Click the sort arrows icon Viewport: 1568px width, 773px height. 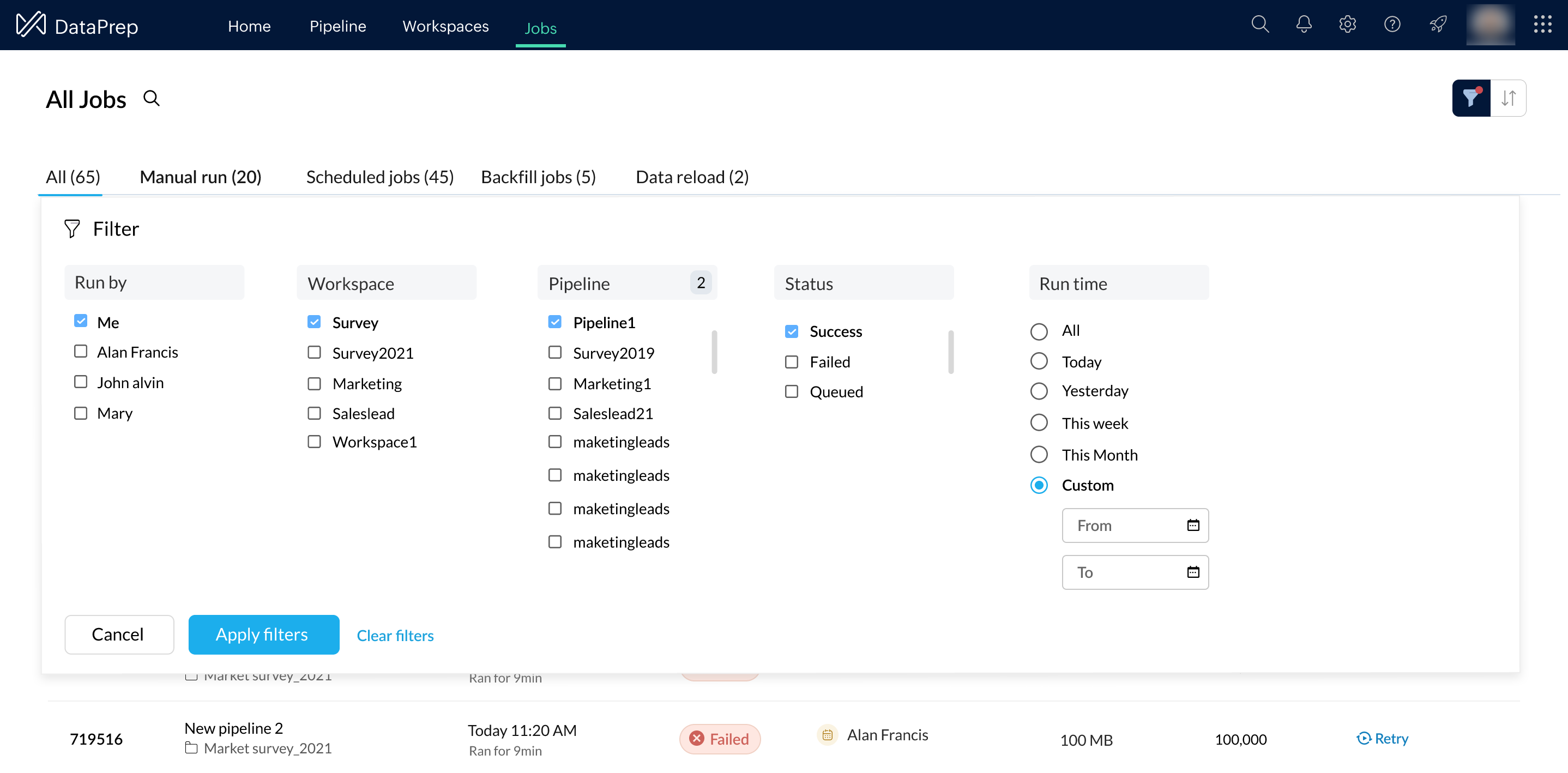click(x=1507, y=98)
